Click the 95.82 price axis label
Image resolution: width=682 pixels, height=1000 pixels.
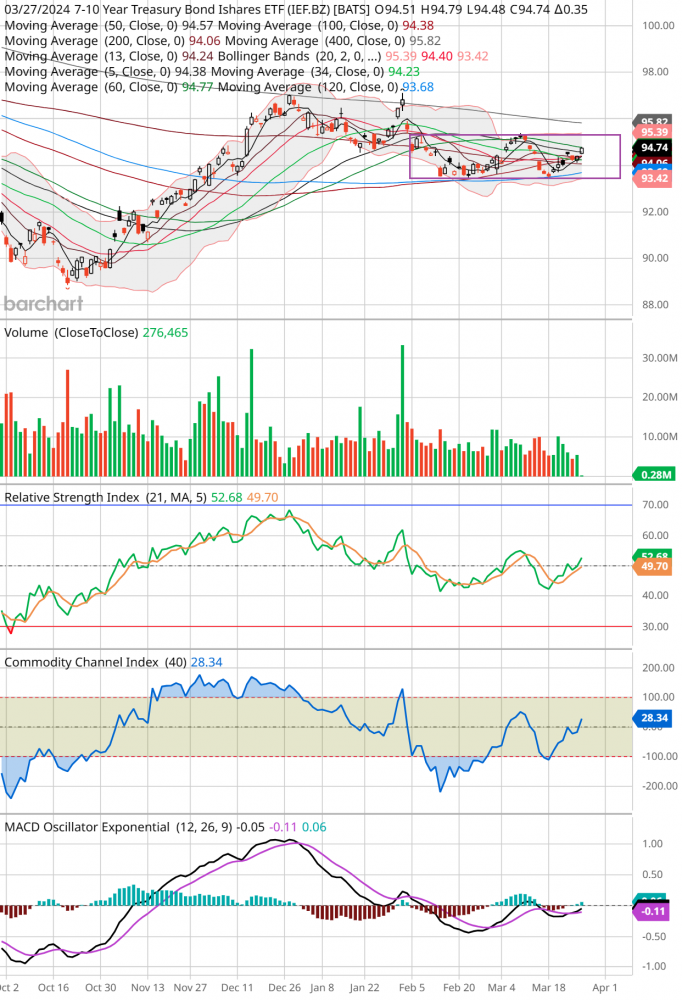[655, 120]
